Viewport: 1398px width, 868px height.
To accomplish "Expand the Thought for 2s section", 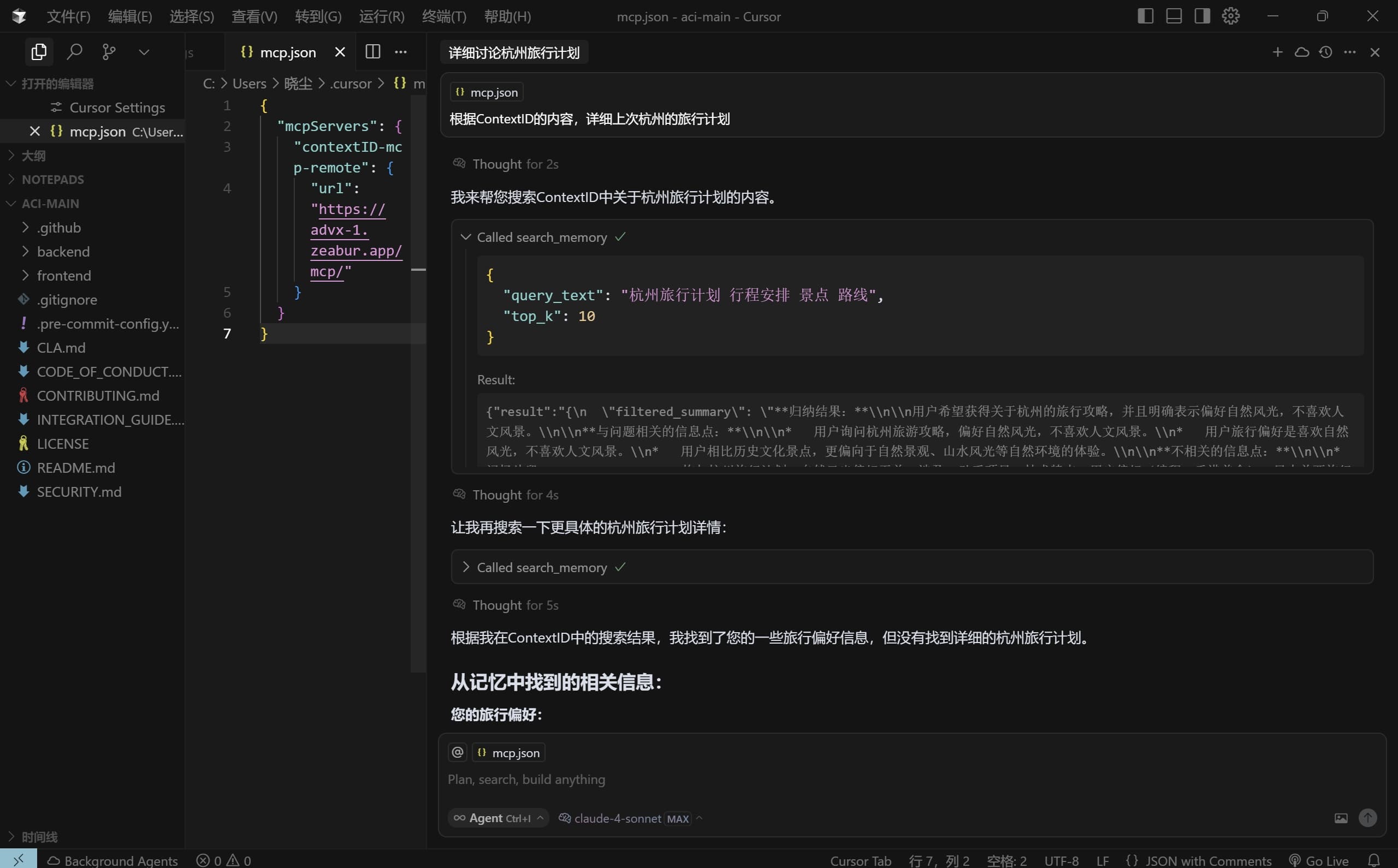I will (x=505, y=164).
